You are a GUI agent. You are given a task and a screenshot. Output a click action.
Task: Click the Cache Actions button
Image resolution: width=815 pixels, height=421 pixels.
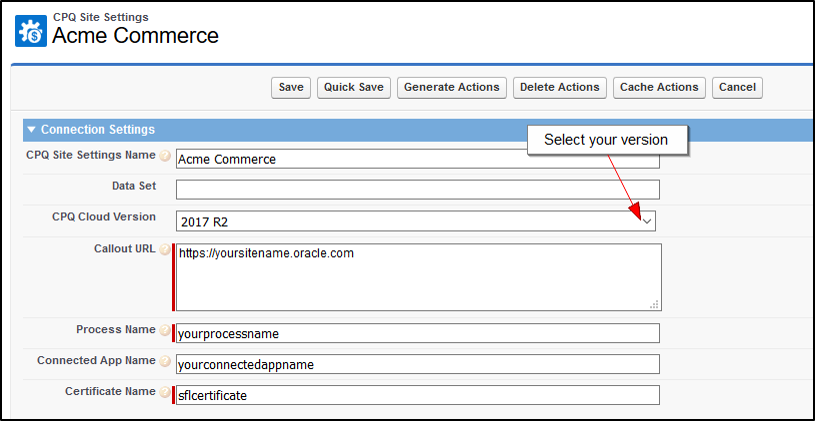tap(660, 88)
